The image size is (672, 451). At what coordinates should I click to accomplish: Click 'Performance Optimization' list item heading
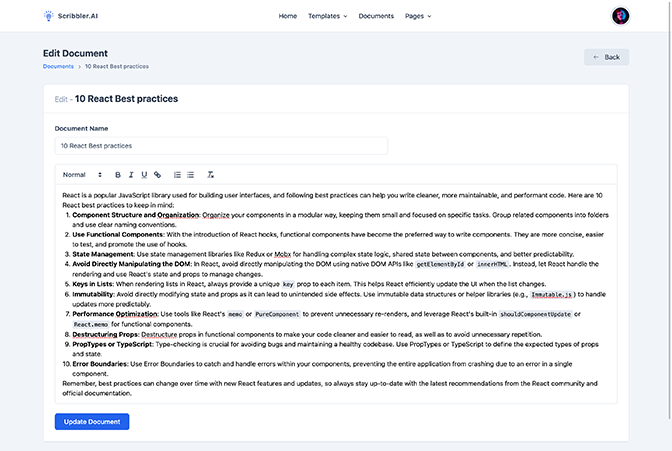click(x=115, y=314)
